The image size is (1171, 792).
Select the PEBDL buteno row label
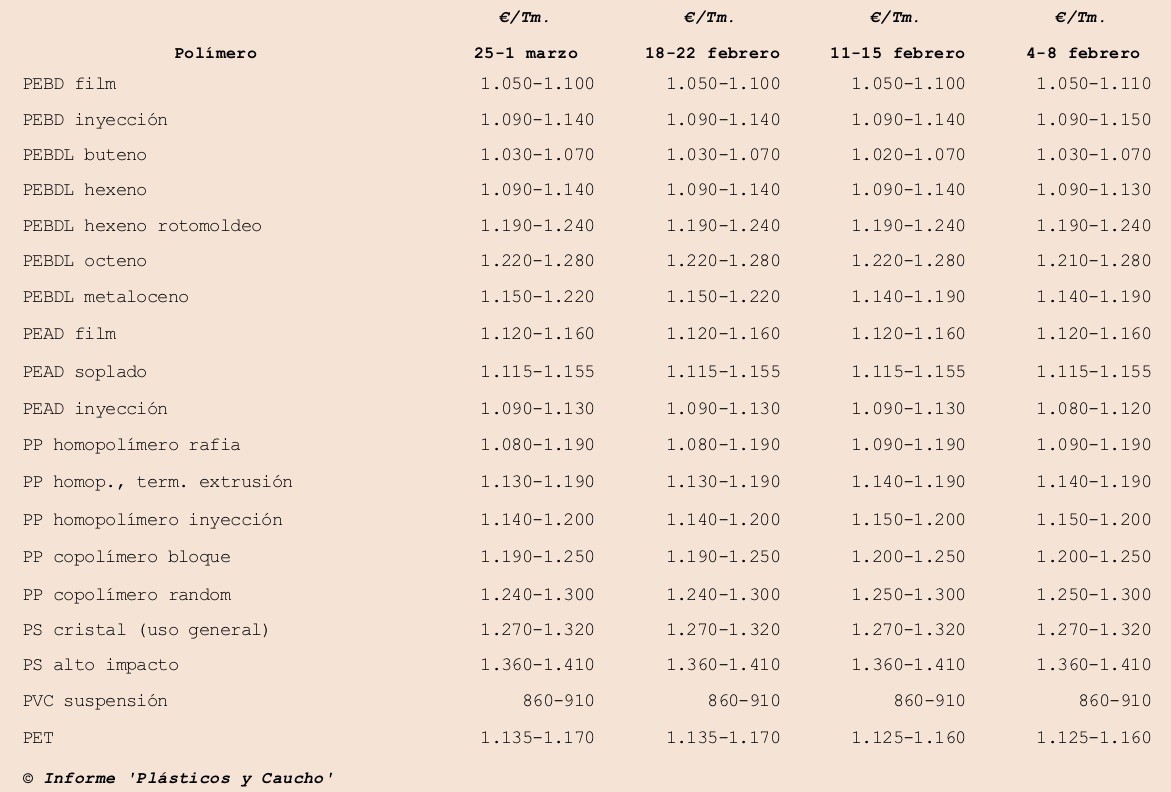(84, 155)
